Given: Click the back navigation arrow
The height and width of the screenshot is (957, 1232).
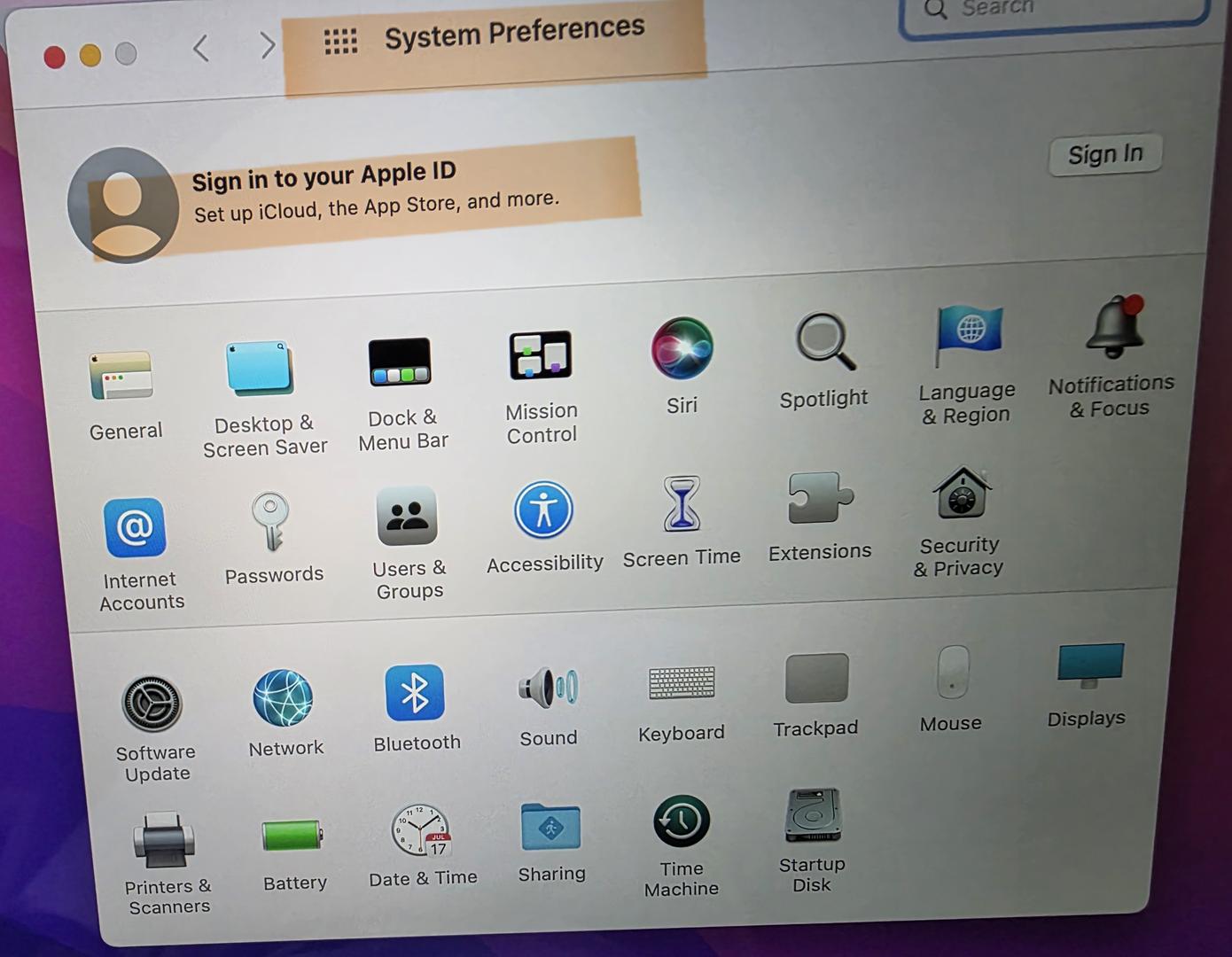Looking at the screenshot, I should [x=201, y=48].
